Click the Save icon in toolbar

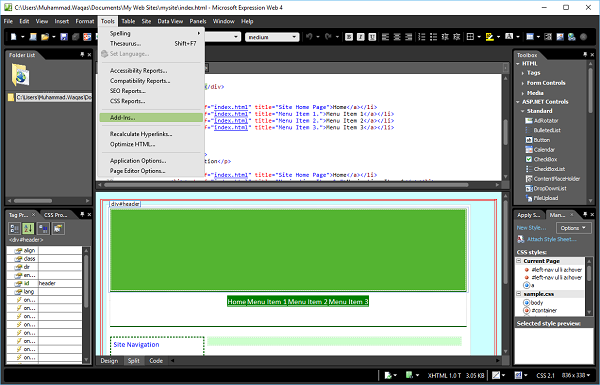coord(64,37)
